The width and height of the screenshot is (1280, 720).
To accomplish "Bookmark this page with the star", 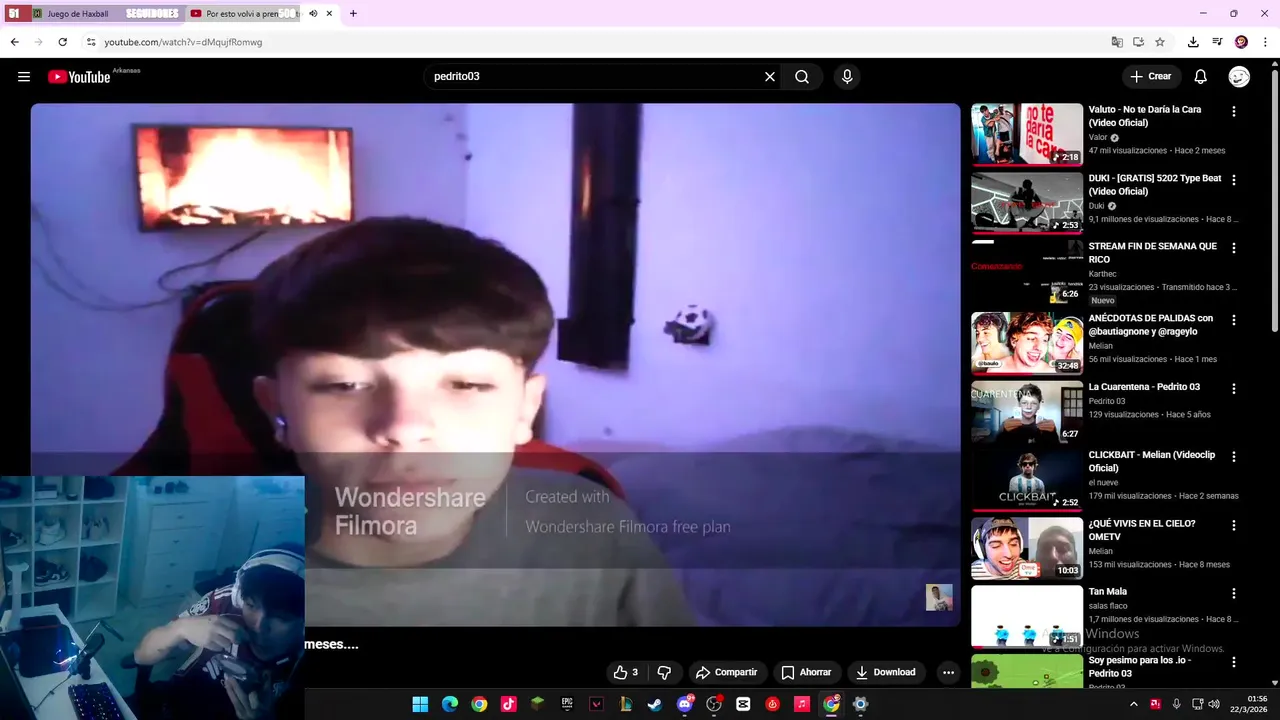I will point(1159,42).
